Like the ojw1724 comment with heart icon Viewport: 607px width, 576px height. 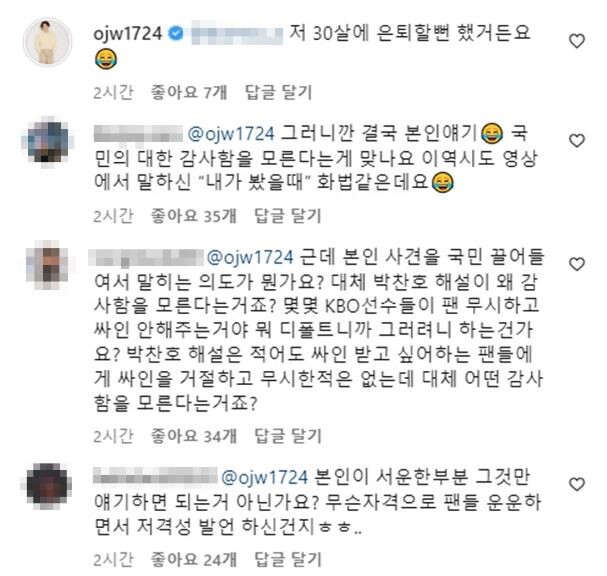click(x=577, y=41)
